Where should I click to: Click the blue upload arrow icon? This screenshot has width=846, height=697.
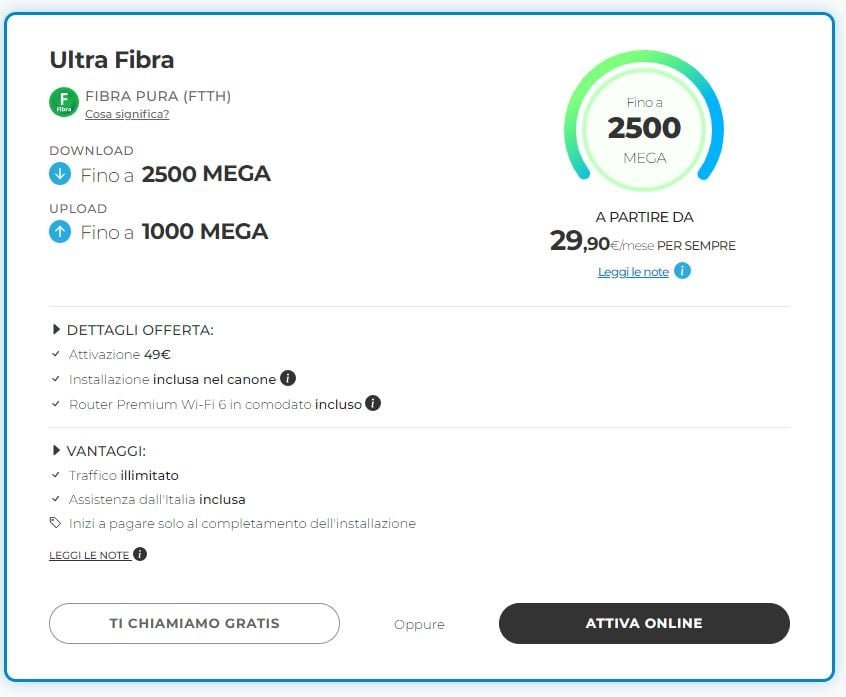click(x=60, y=231)
